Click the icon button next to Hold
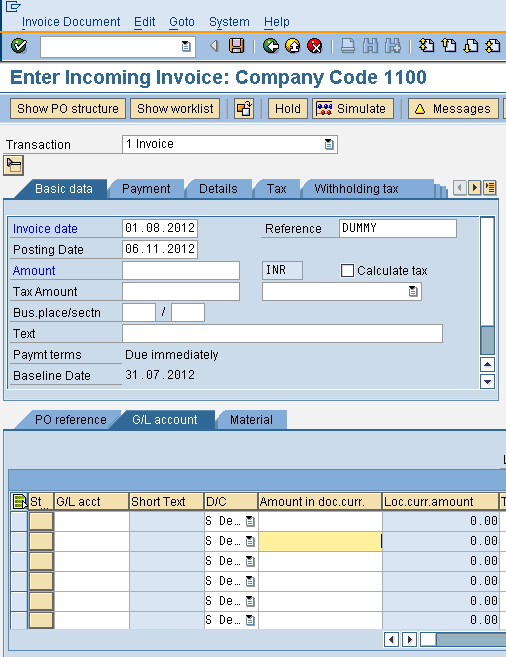 [x=244, y=109]
